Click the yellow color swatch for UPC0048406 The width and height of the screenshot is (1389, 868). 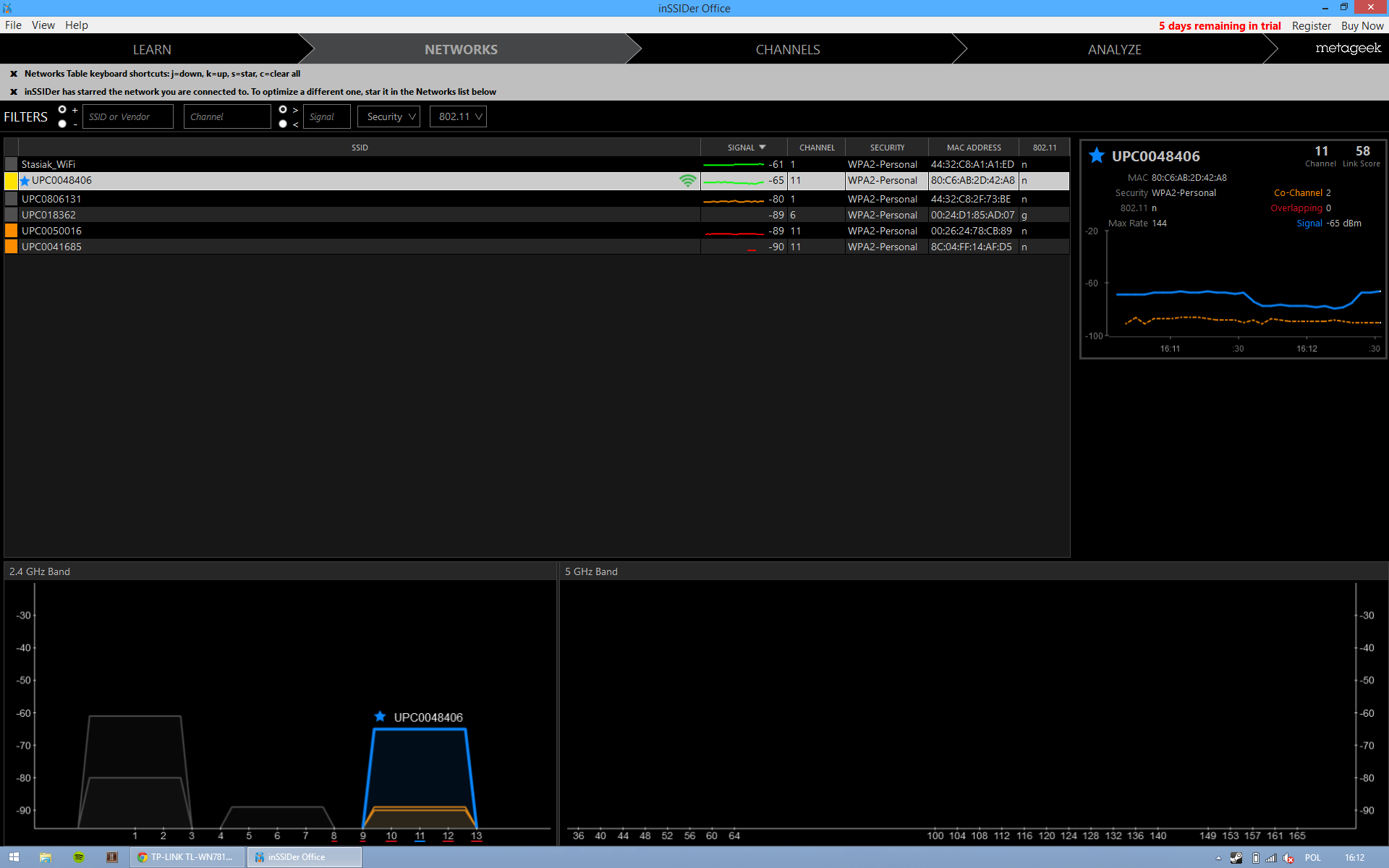[12, 181]
